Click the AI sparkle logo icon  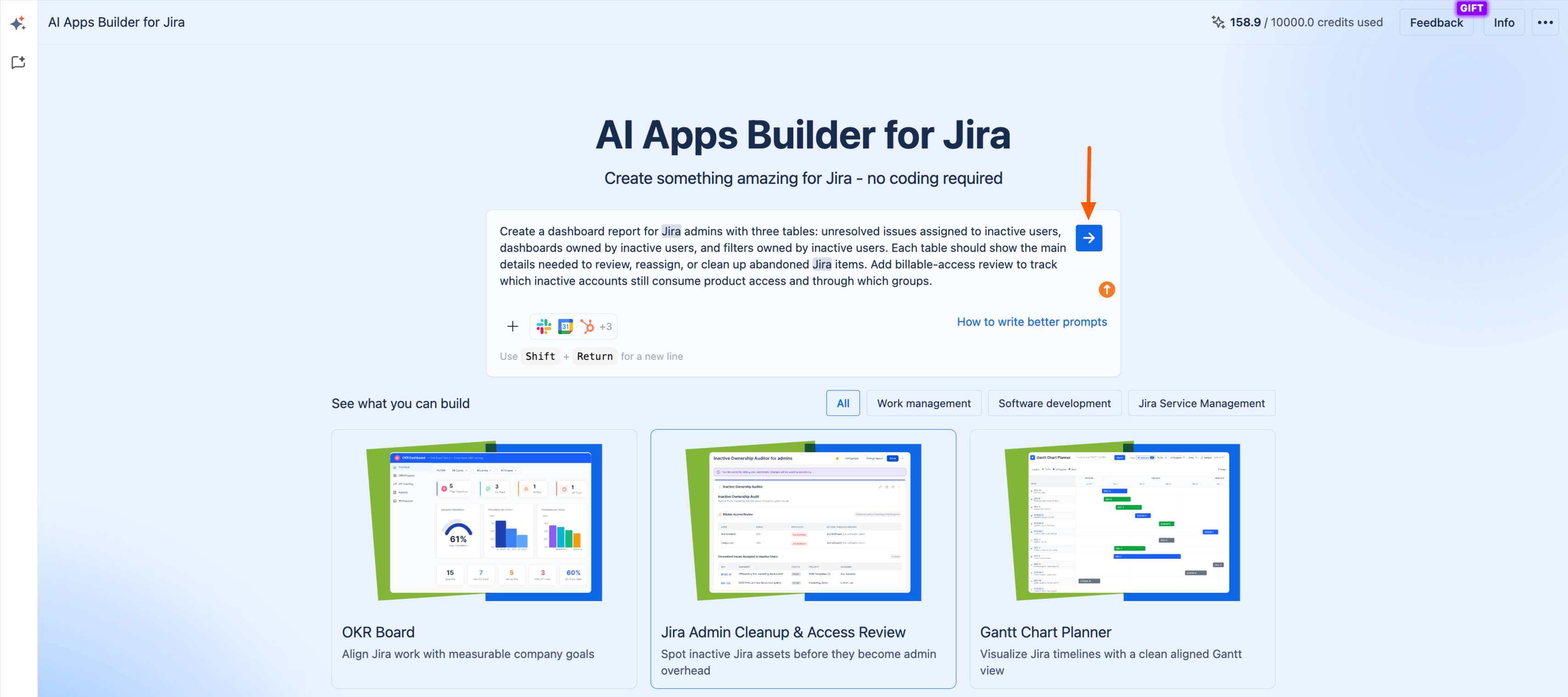pos(18,23)
